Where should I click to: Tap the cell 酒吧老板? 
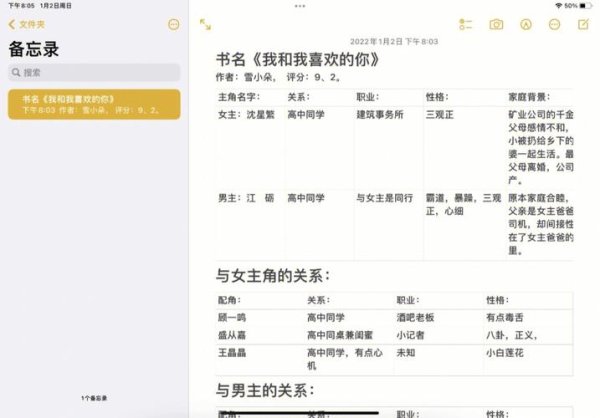(x=415, y=317)
